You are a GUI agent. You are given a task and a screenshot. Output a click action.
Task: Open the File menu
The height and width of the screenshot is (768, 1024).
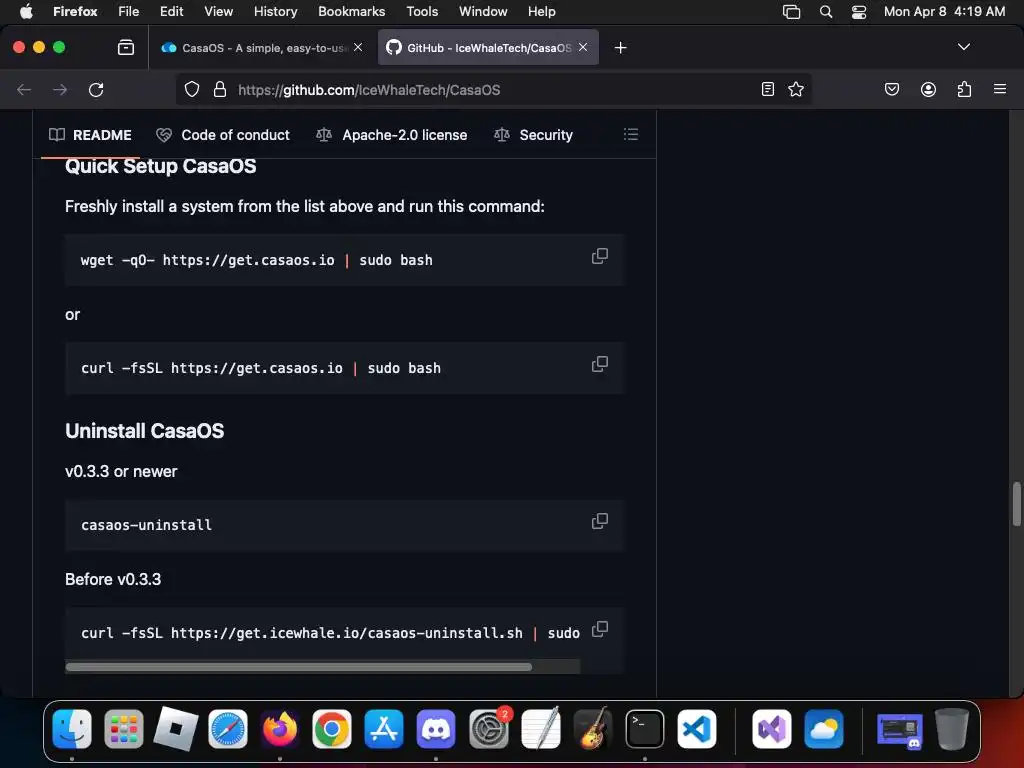click(x=128, y=12)
